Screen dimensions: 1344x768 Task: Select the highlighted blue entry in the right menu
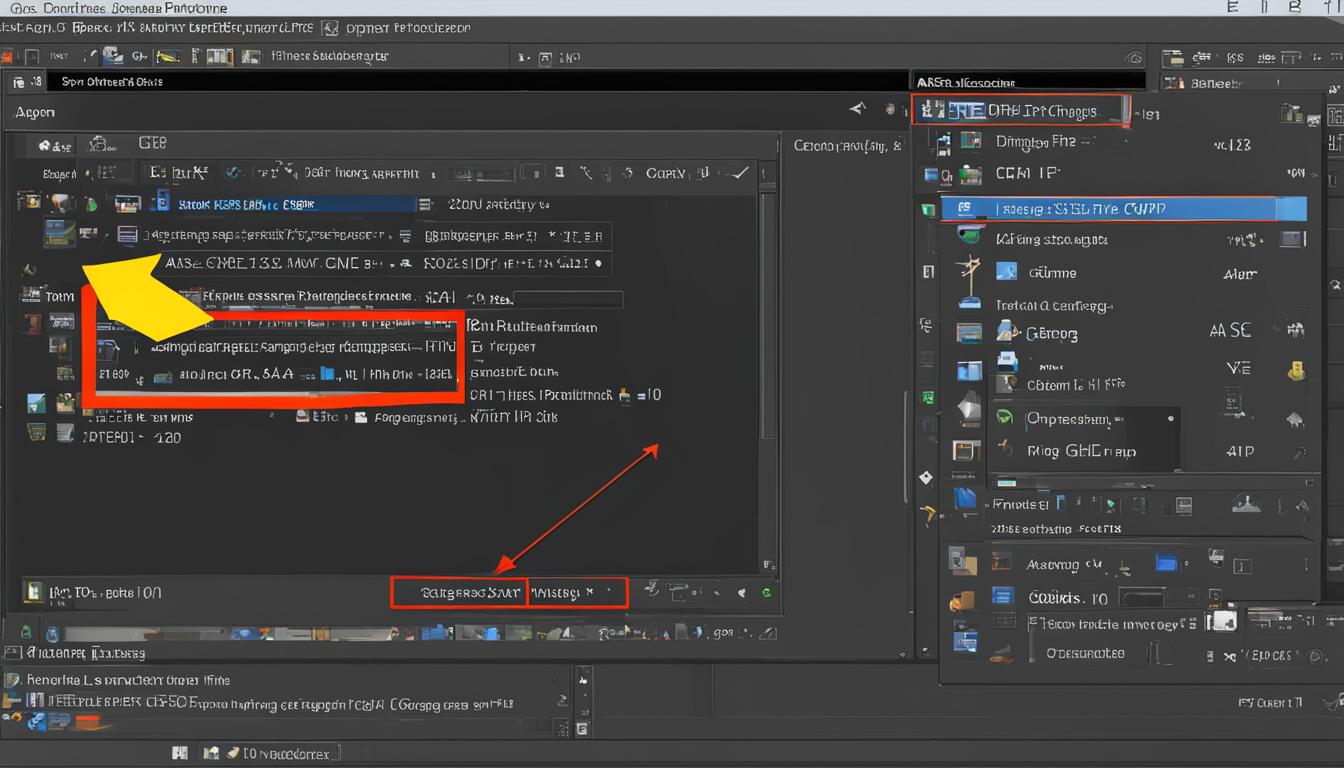(x=1110, y=208)
